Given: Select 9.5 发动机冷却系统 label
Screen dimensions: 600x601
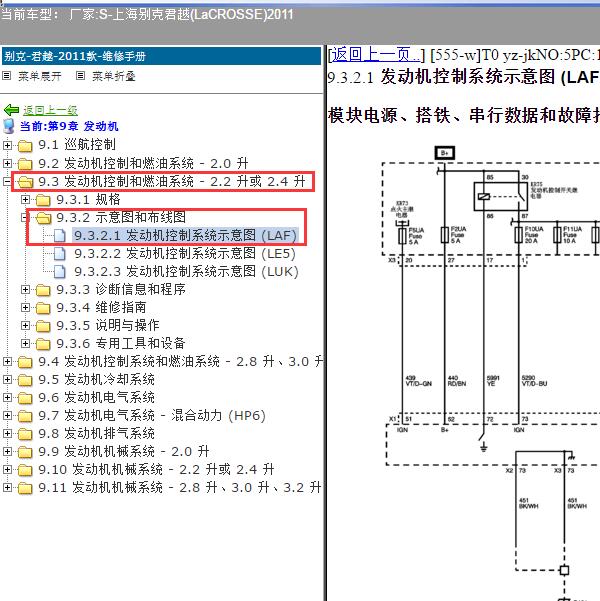Looking at the screenshot, I should coord(97,379).
